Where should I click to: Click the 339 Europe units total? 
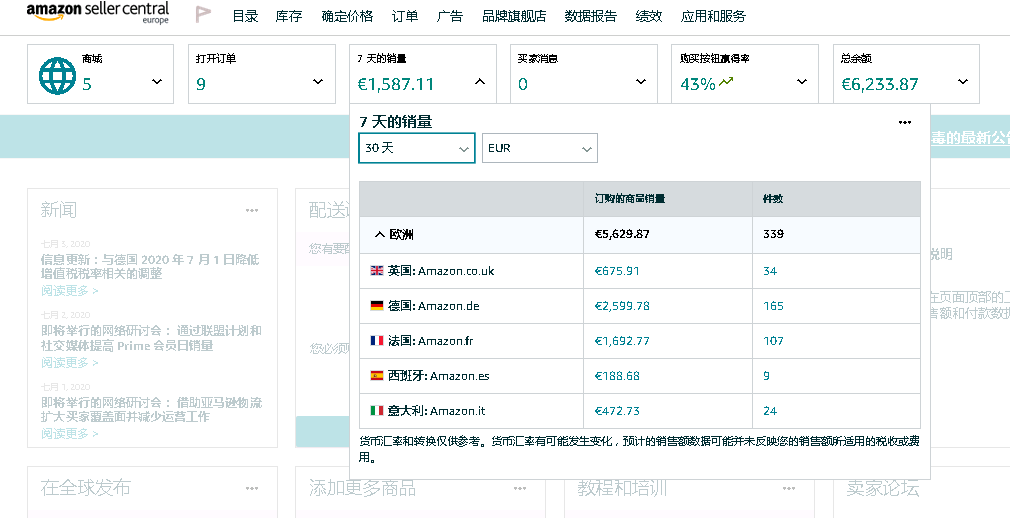click(773, 234)
